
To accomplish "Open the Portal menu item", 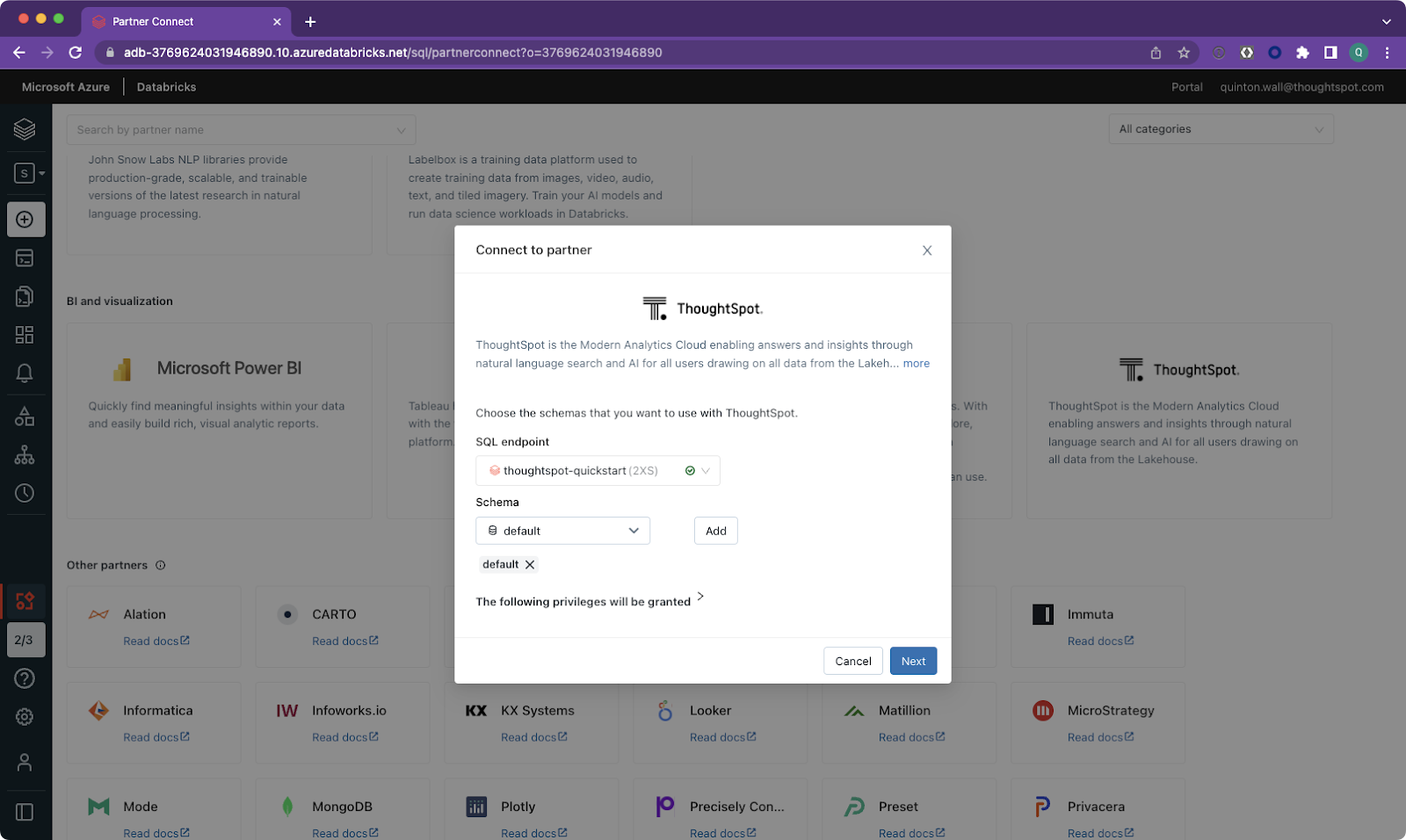I will [x=1186, y=87].
